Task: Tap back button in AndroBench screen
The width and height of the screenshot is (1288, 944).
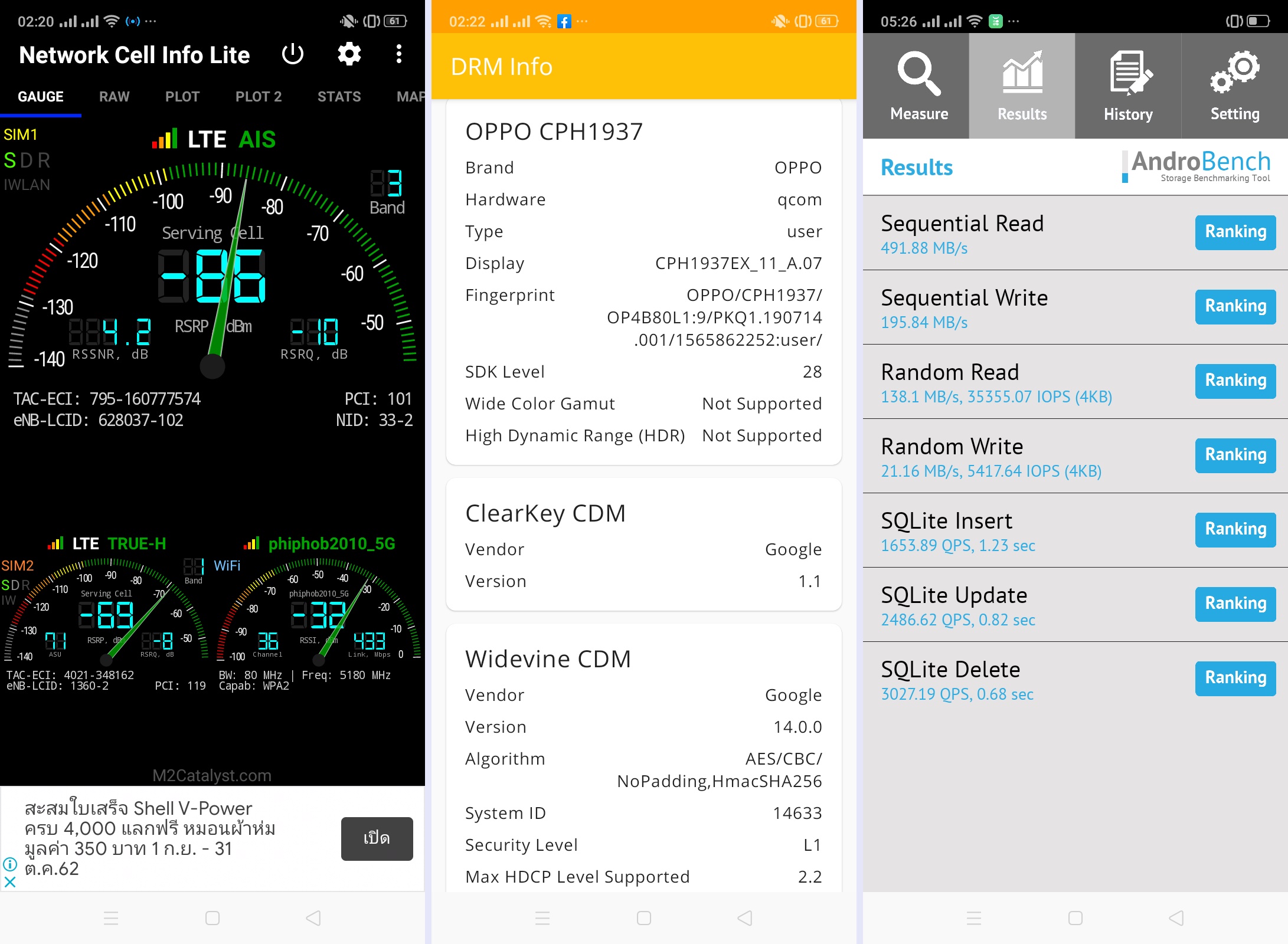Action: (1176, 918)
